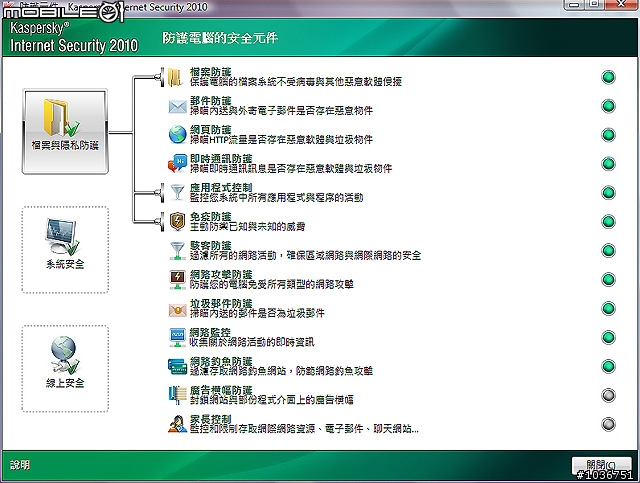Toggle the 網路監控 status light
Image resolution: width=640 pixels, height=483 pixels.
tap(608, 338)
